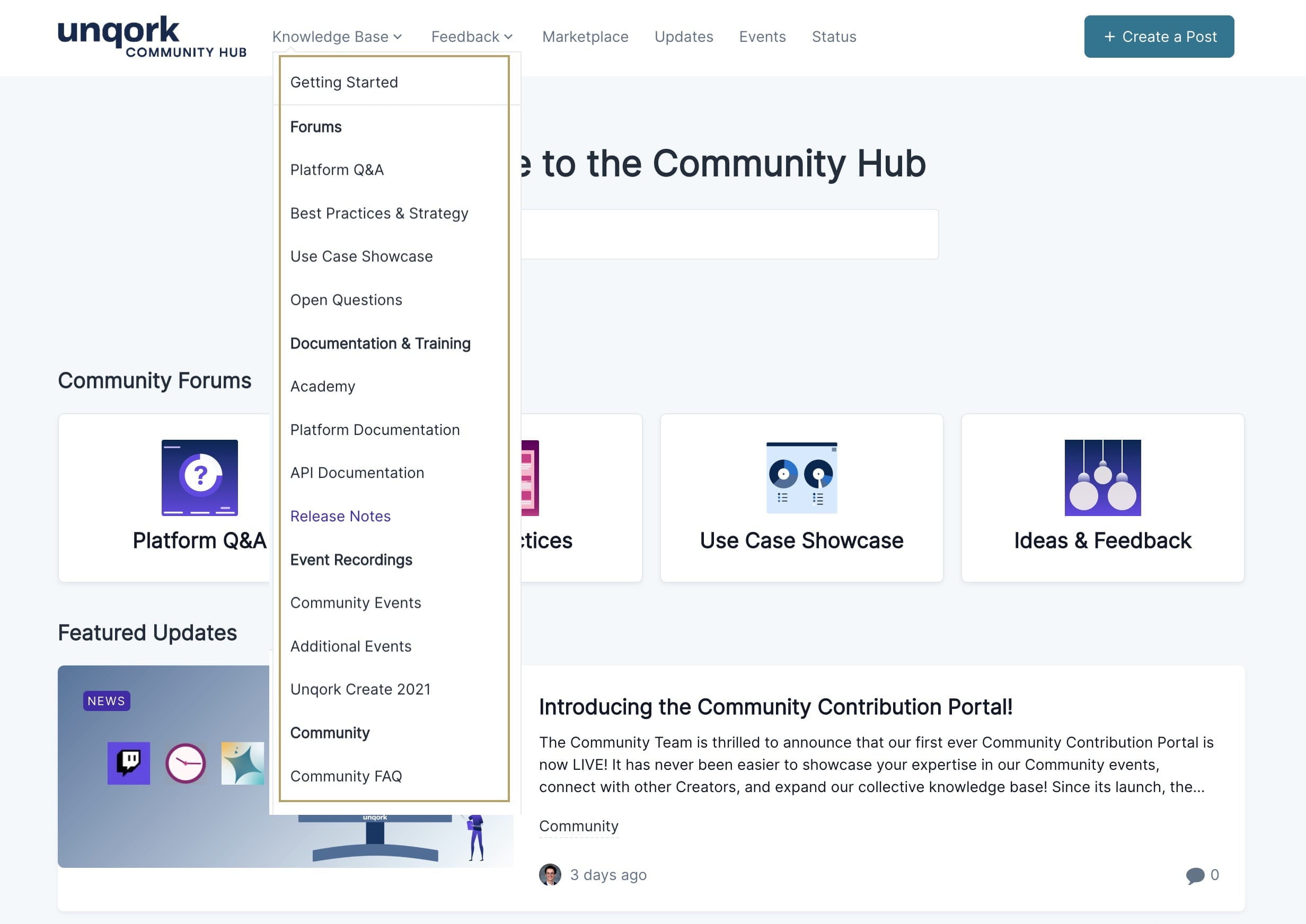This screenshot has width=1306, height=924.
Task: Select Getting Started in the dropdown
Action: coord(345,83)
